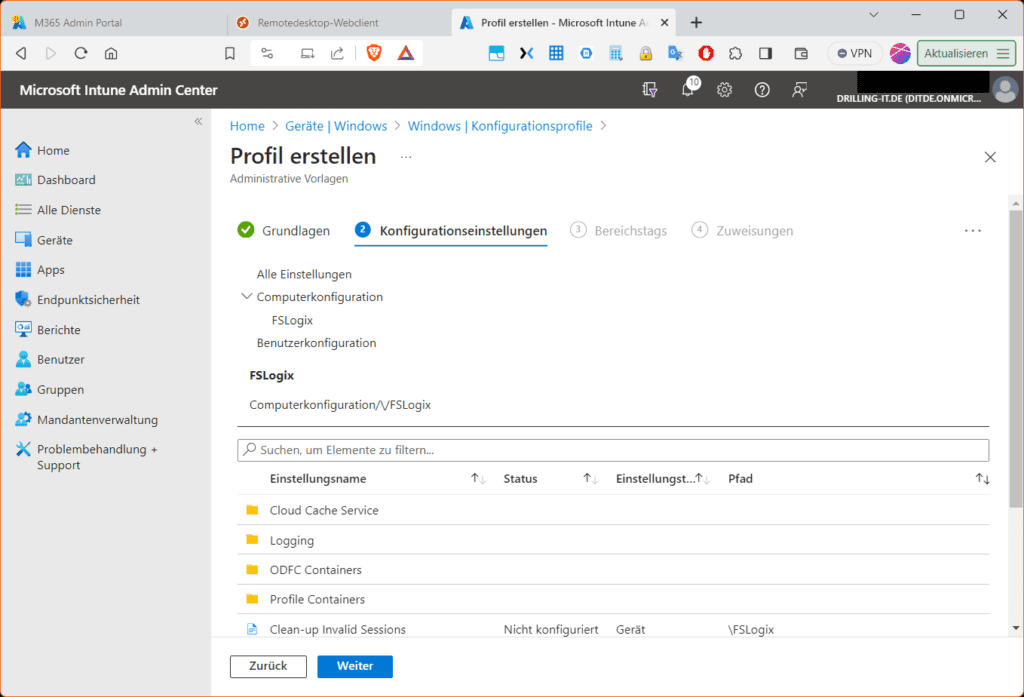Open the Copilot/directory filter icon in header

click(x=649, y=89)
